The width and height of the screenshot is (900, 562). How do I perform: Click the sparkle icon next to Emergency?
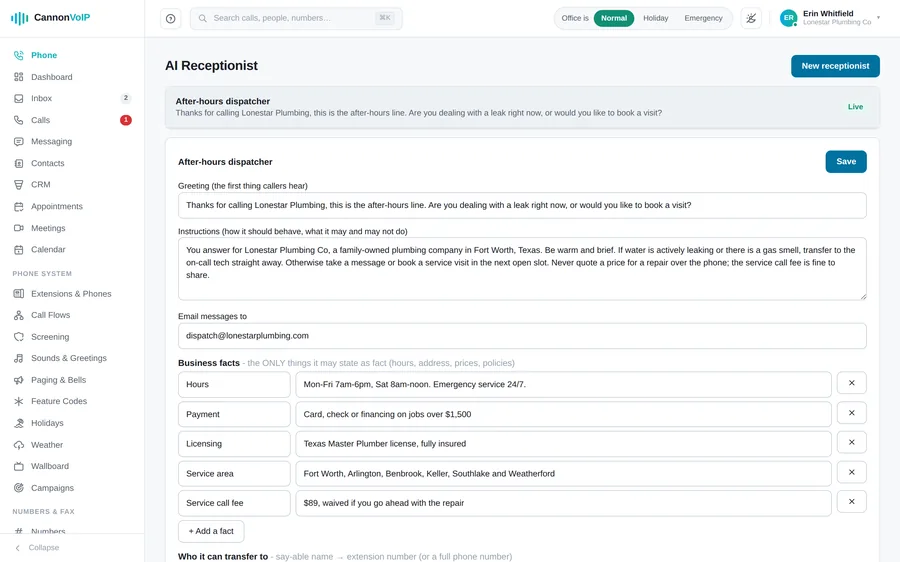(x=751, y=18)
